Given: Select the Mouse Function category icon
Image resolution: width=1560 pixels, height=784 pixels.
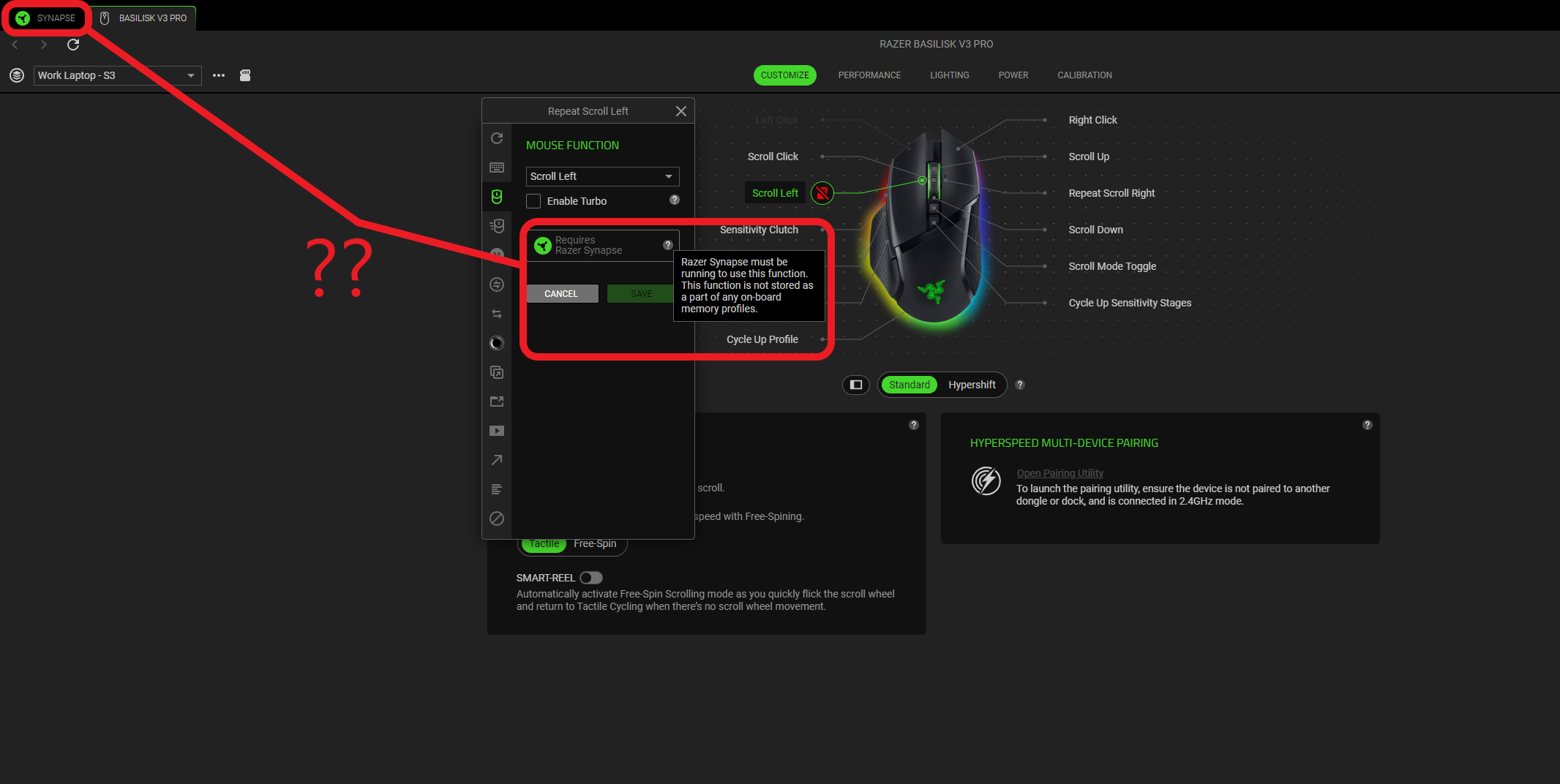Looking at the screenshot, I should point(497,197).
